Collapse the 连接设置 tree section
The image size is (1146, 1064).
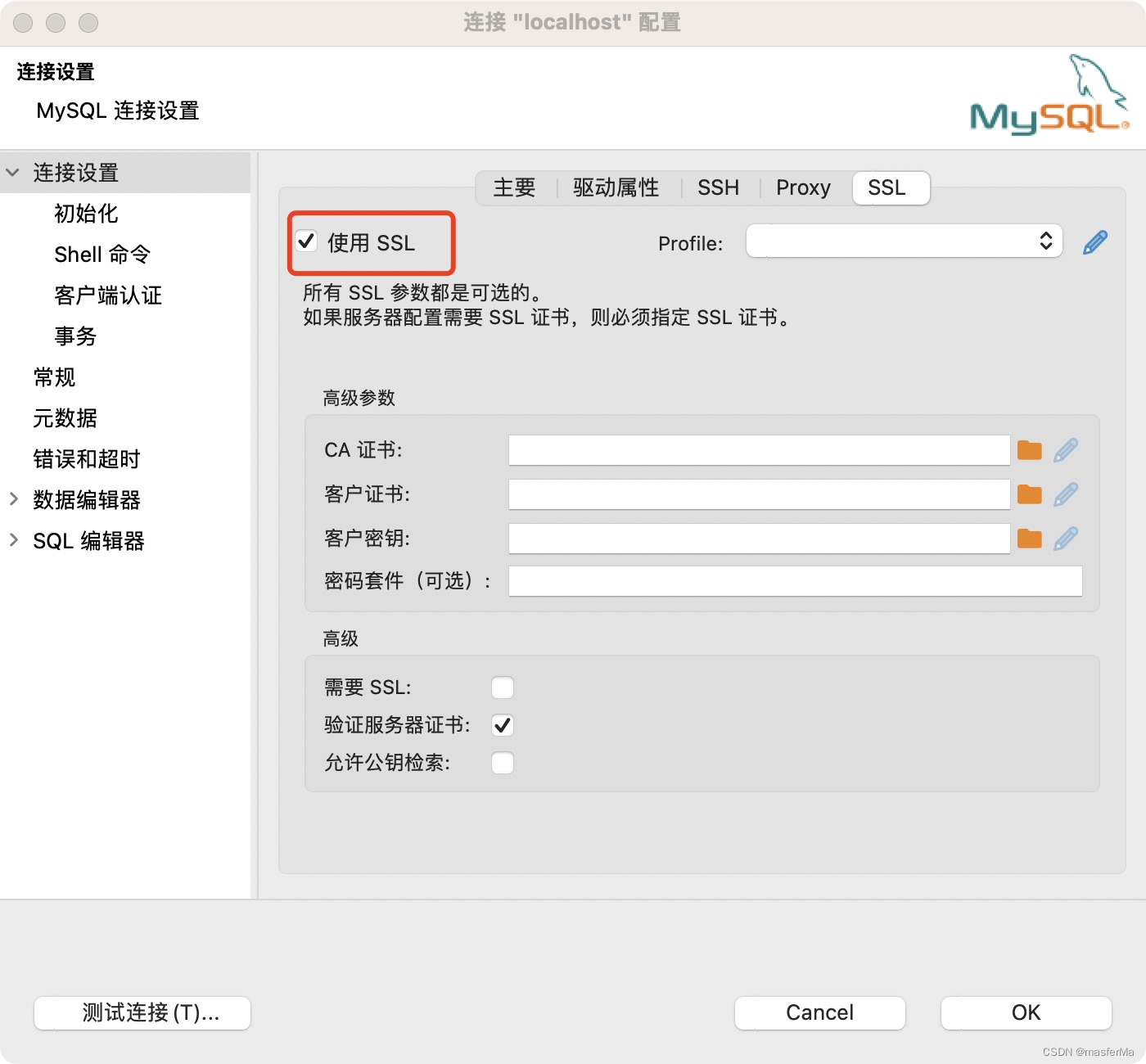pyautogui.click(x=12, y=173)
